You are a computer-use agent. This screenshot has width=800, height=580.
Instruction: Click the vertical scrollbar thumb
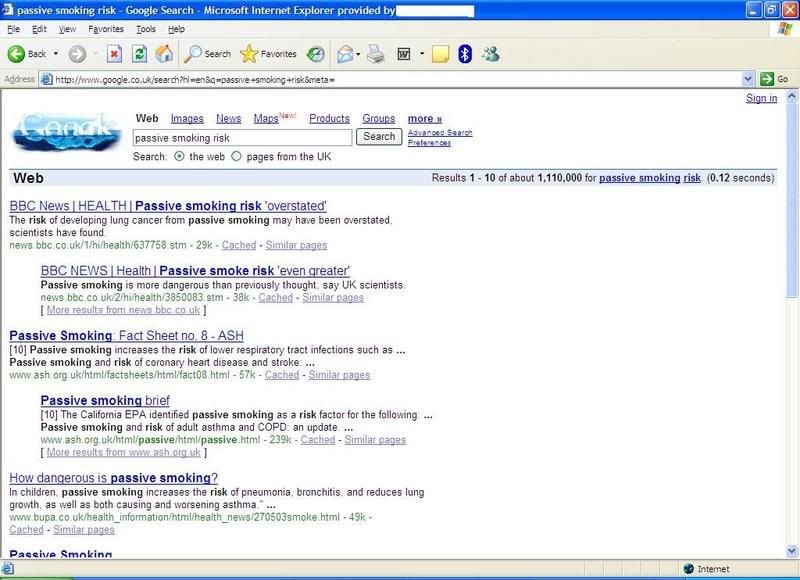(792, 200)
